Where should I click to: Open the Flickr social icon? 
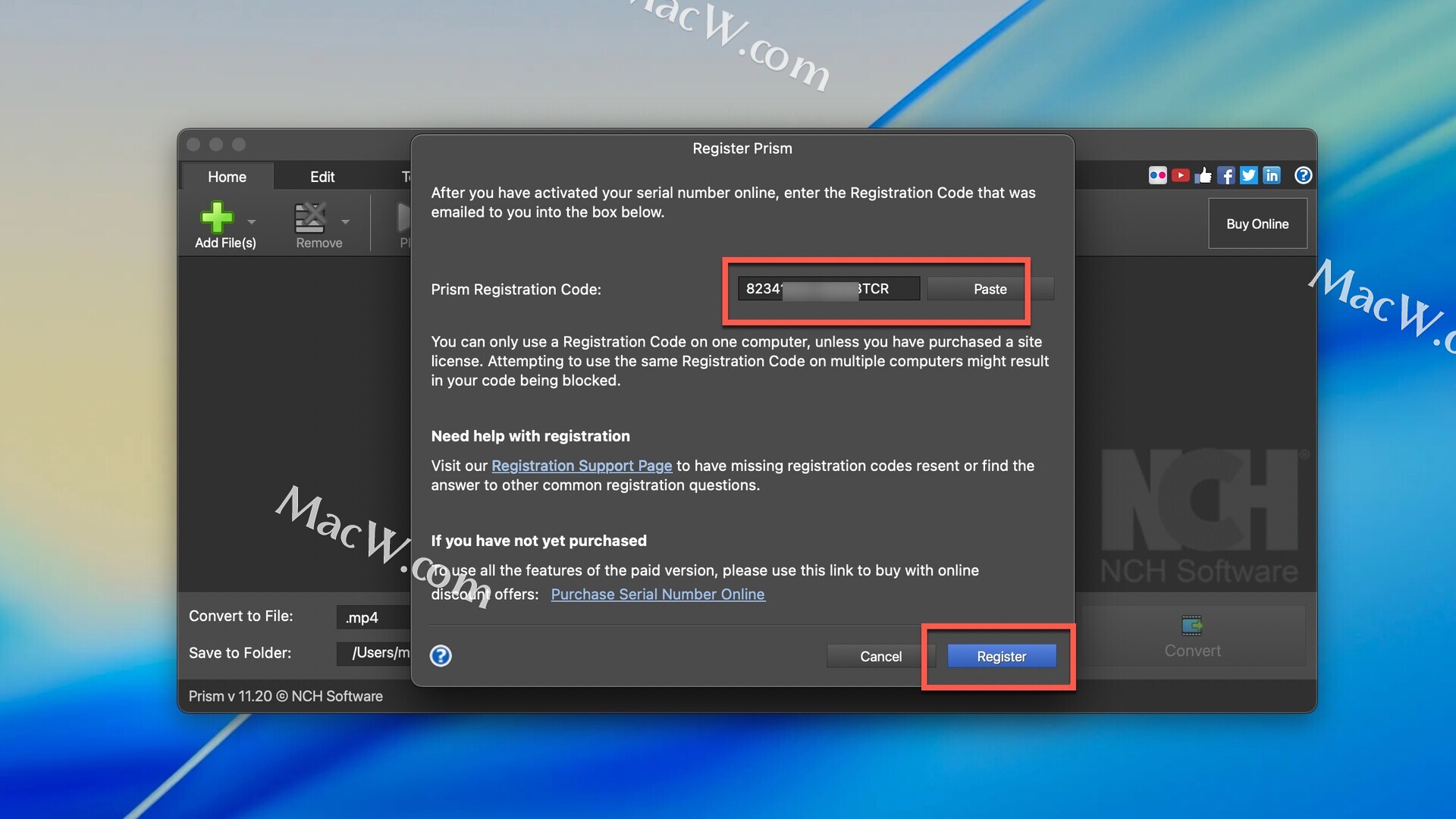(1157, 176)
